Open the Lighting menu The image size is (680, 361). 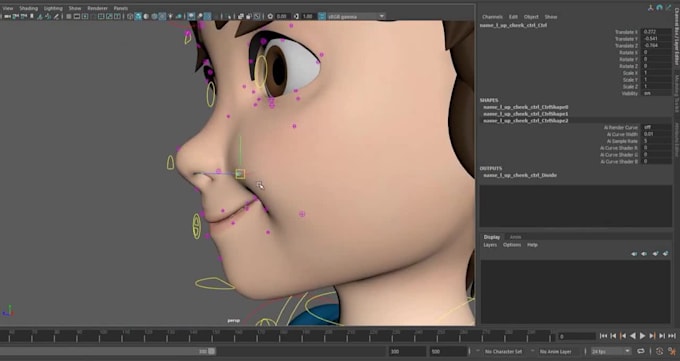point(53,8)
